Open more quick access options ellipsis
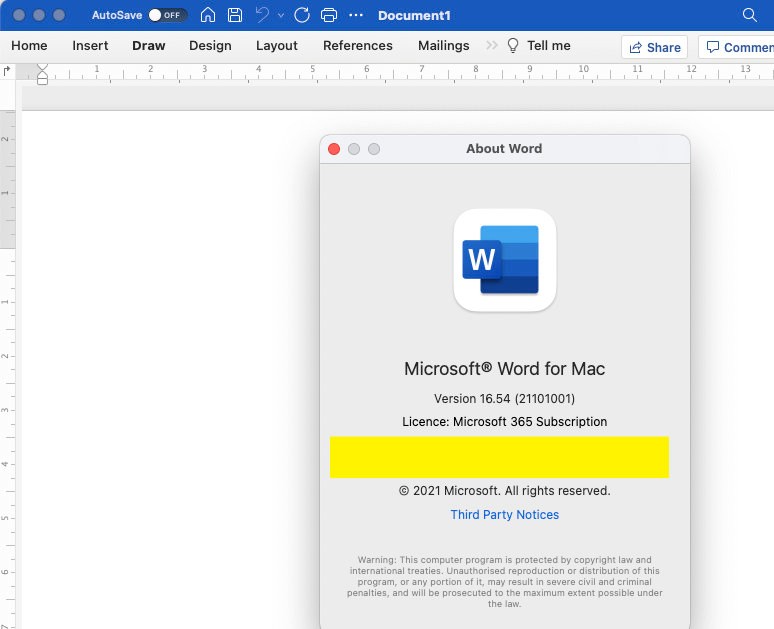 [356, 15]
